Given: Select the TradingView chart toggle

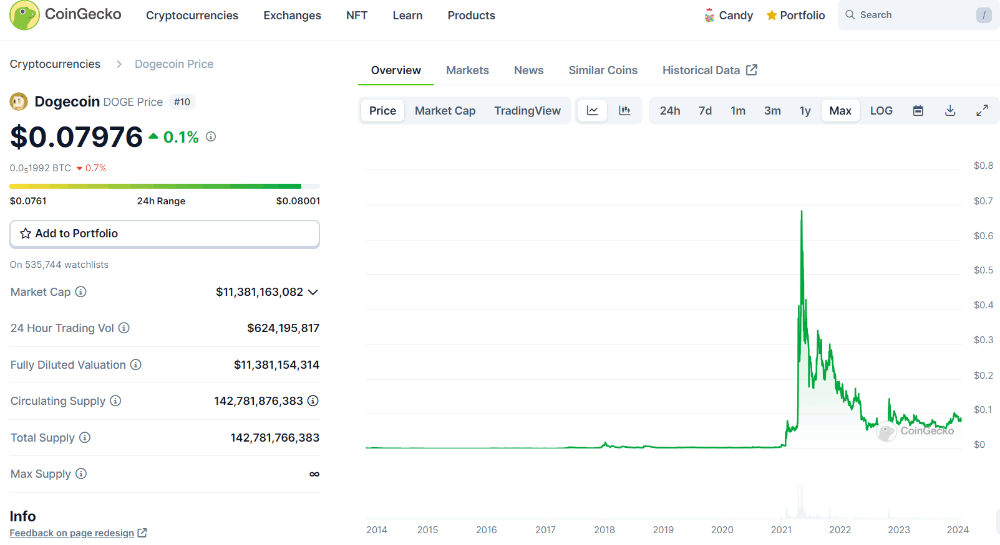Looking at the screenshot, I should (527, 111).
